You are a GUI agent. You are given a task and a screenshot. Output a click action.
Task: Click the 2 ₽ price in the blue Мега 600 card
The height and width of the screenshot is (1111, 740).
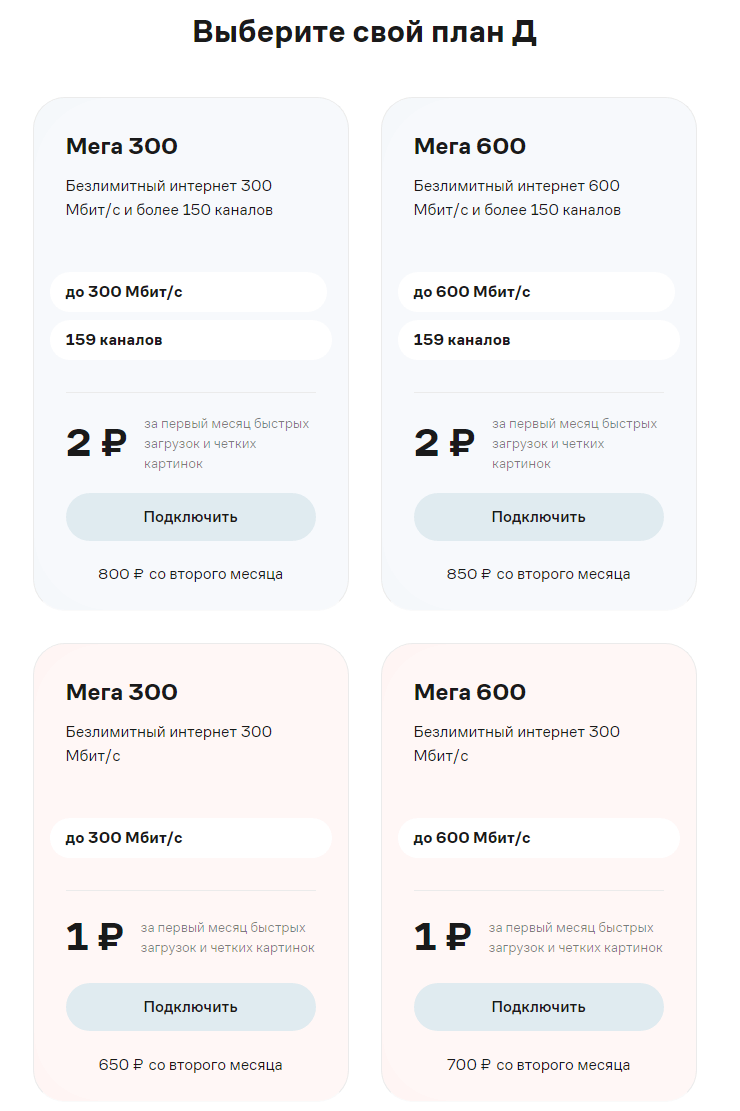[x=444, y=443]
